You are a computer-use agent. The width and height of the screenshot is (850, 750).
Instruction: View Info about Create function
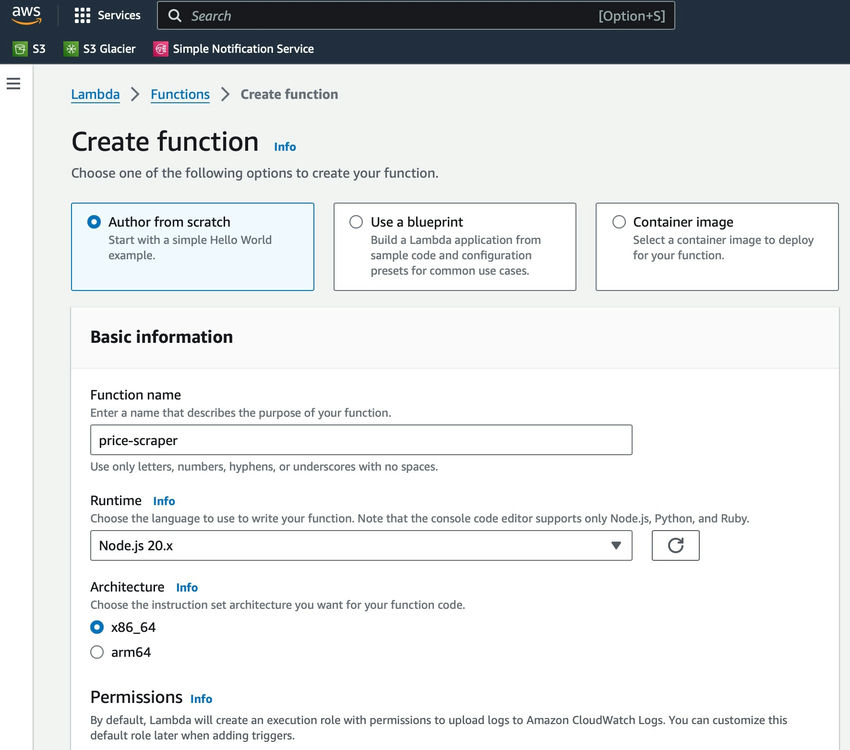tap(284, 146)
